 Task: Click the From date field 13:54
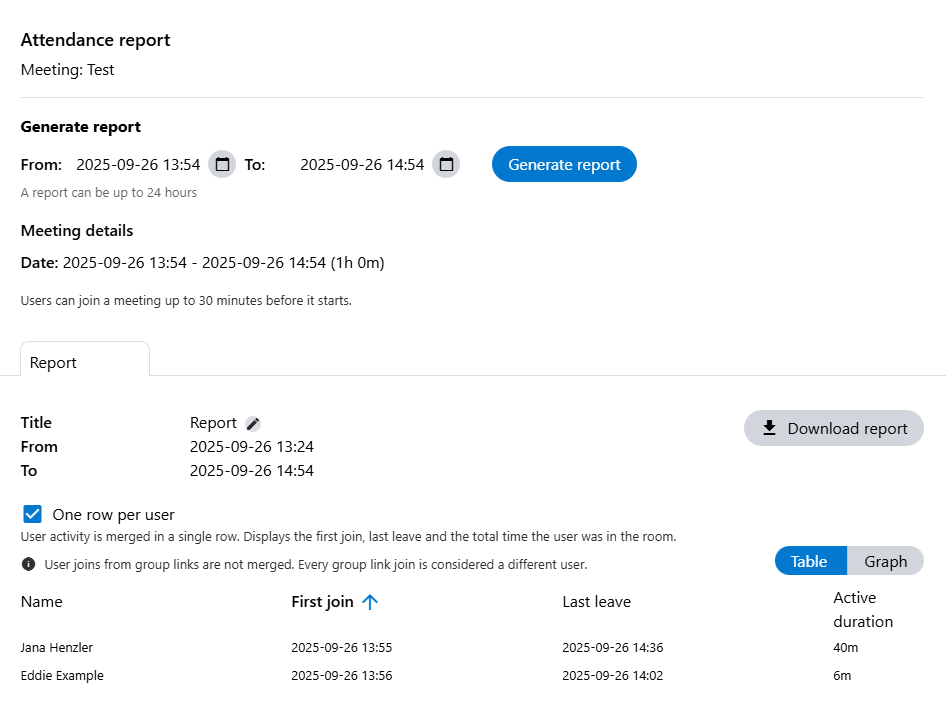point(138,164)
